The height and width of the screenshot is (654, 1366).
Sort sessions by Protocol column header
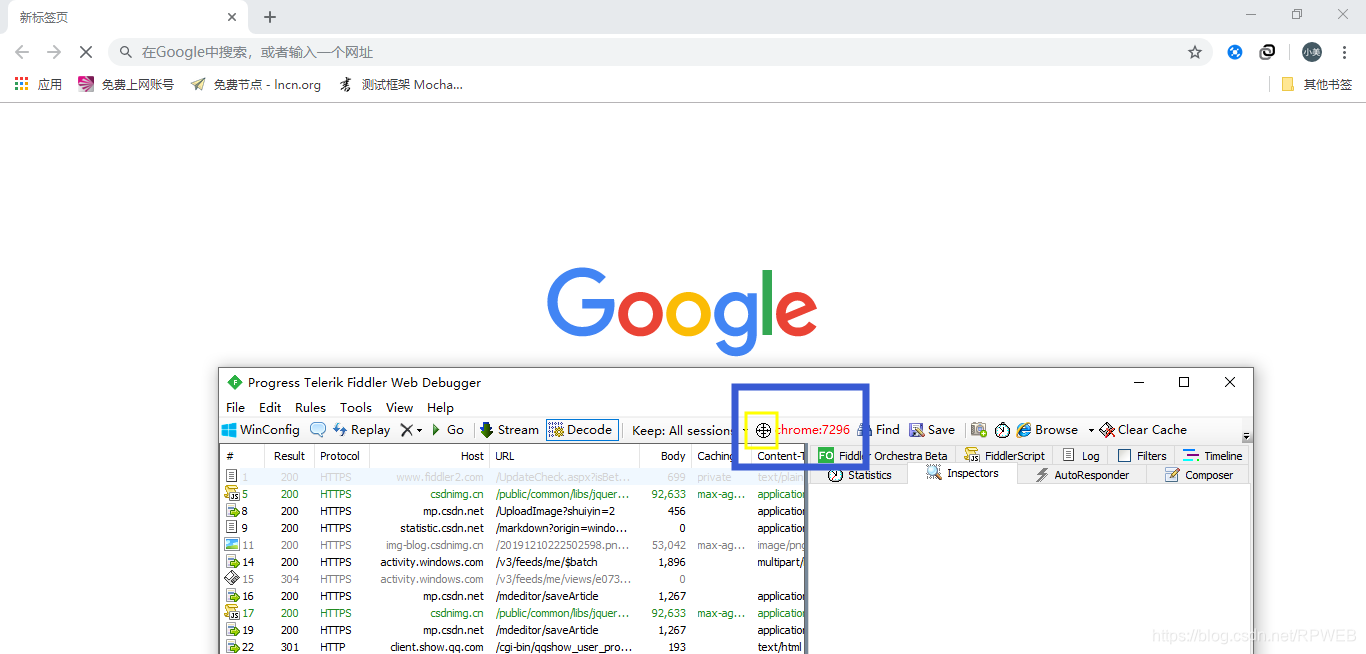click(341, 456)
